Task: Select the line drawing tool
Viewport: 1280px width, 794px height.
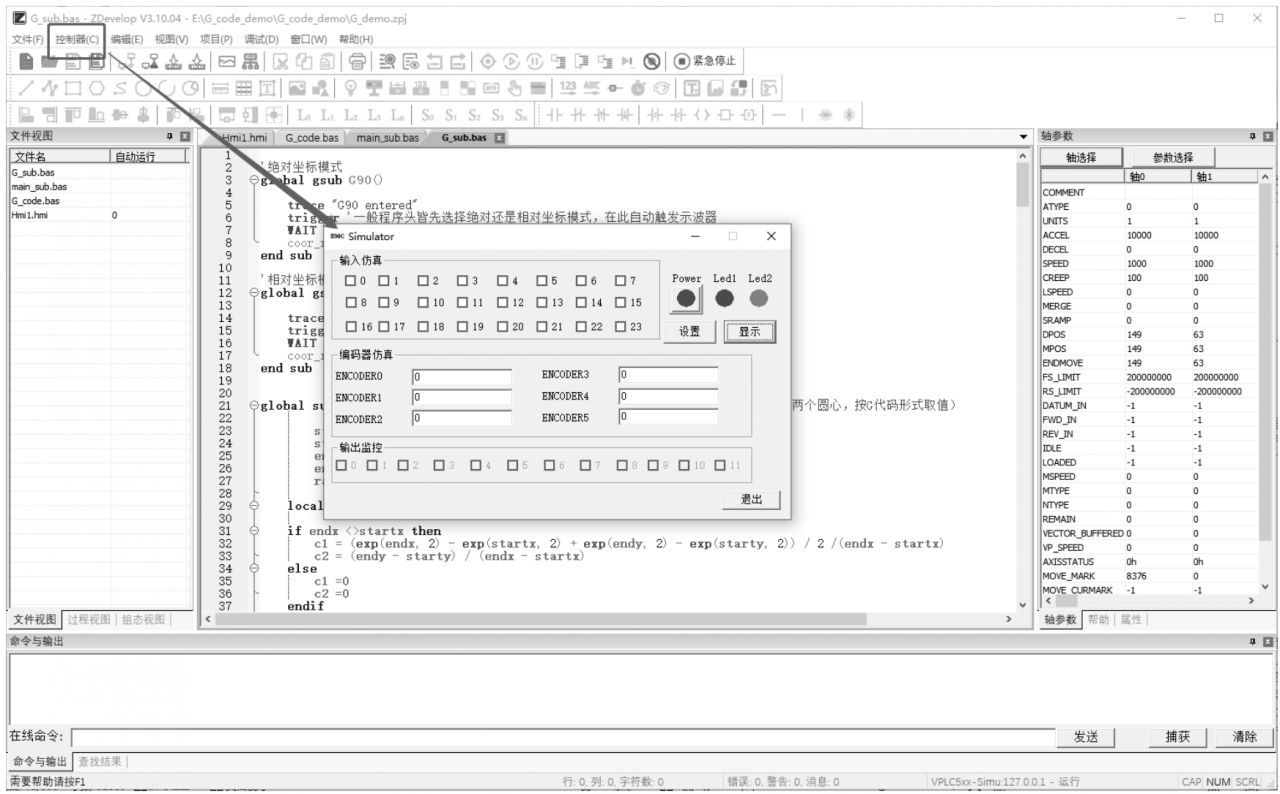Action: (x=25, y=89)
